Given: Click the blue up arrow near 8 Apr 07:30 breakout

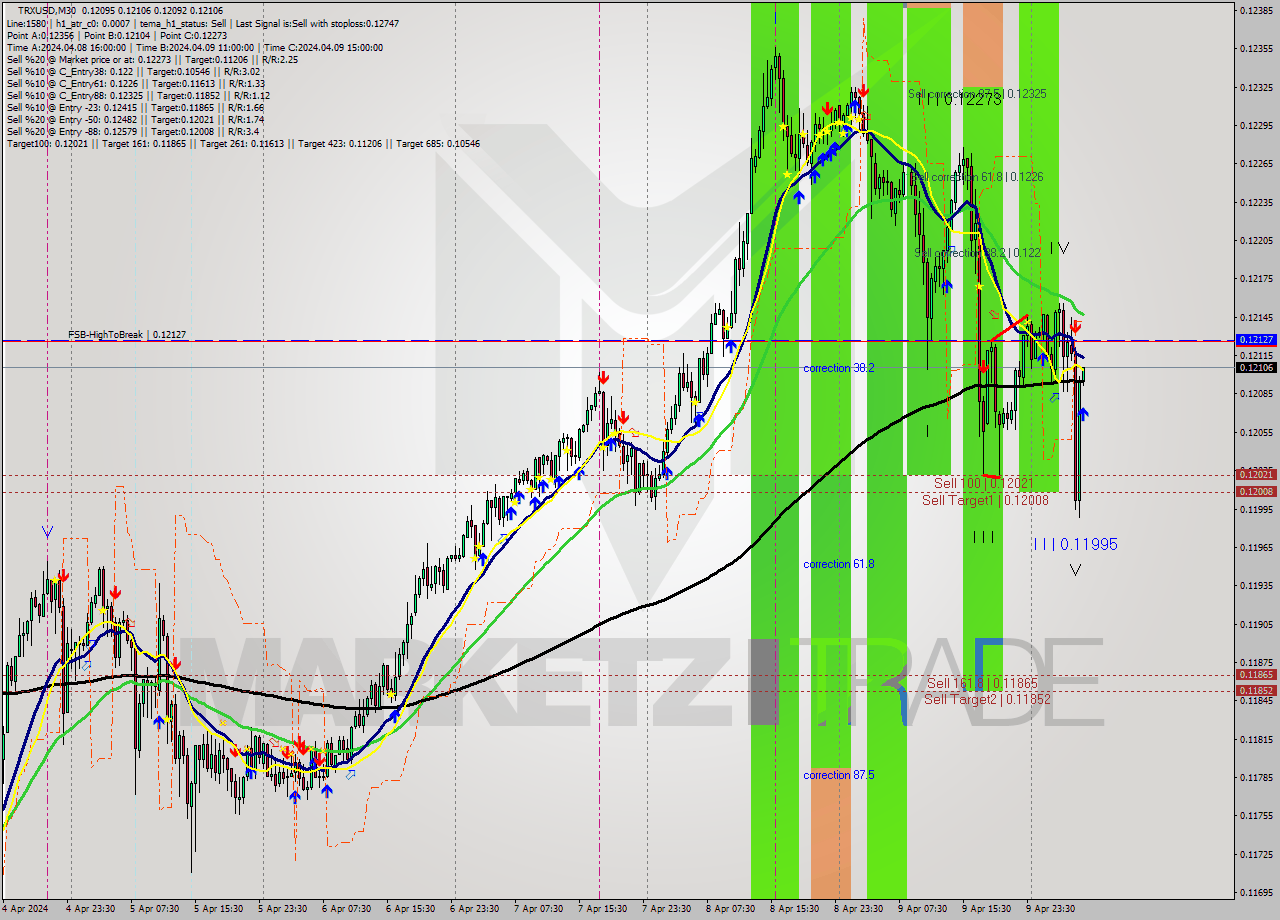Looking at the screenshot, I should (x=733, y=345).
